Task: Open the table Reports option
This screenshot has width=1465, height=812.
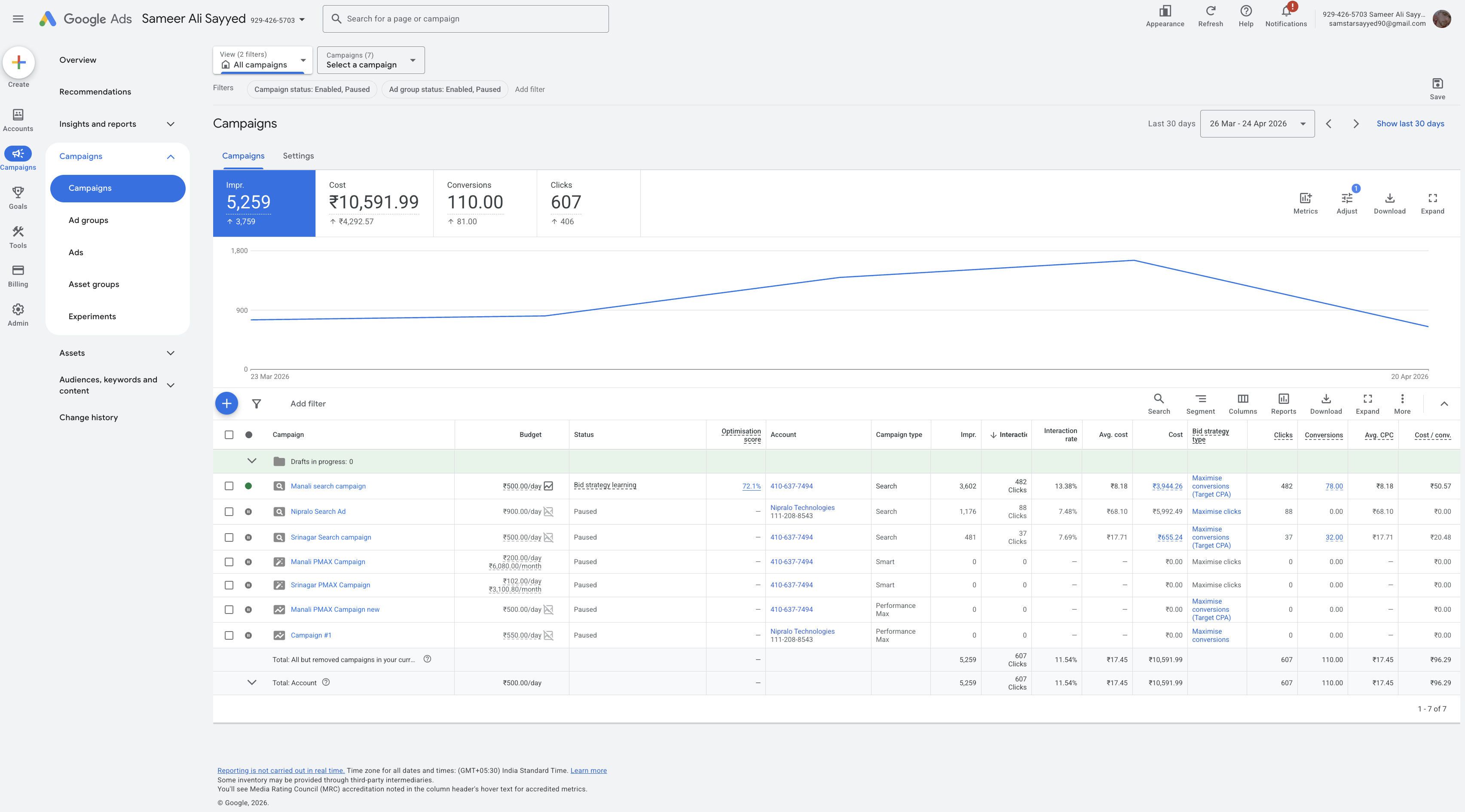Action: click(1284, 404)
